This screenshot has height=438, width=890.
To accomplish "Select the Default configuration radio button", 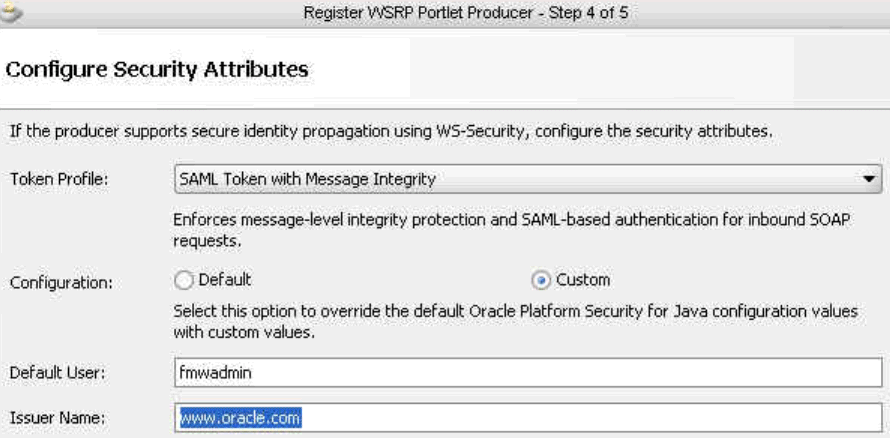I will click(x=183, y=281).
